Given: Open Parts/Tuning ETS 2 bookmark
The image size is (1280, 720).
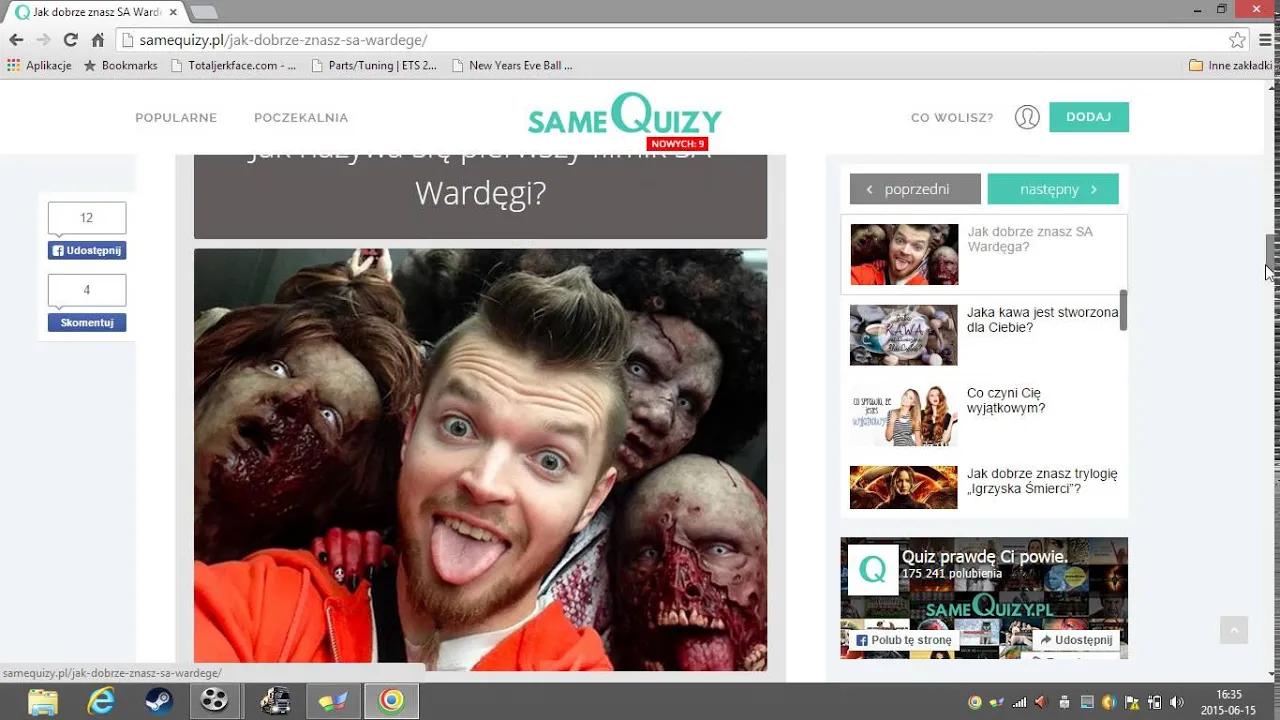Looking at the screenshot, I should [374, 66].
